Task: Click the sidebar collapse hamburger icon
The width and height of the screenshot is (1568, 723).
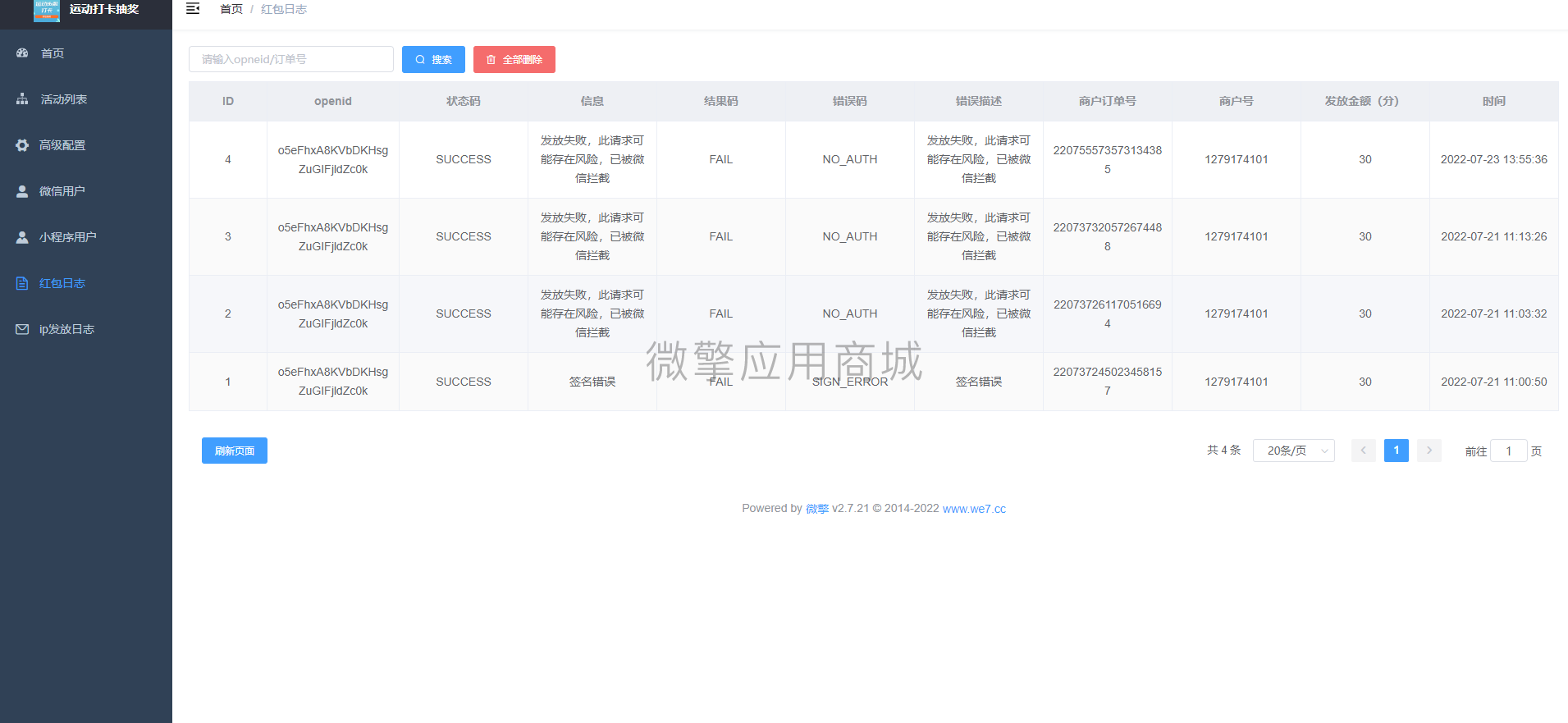Action: click(x=193, y=9)
